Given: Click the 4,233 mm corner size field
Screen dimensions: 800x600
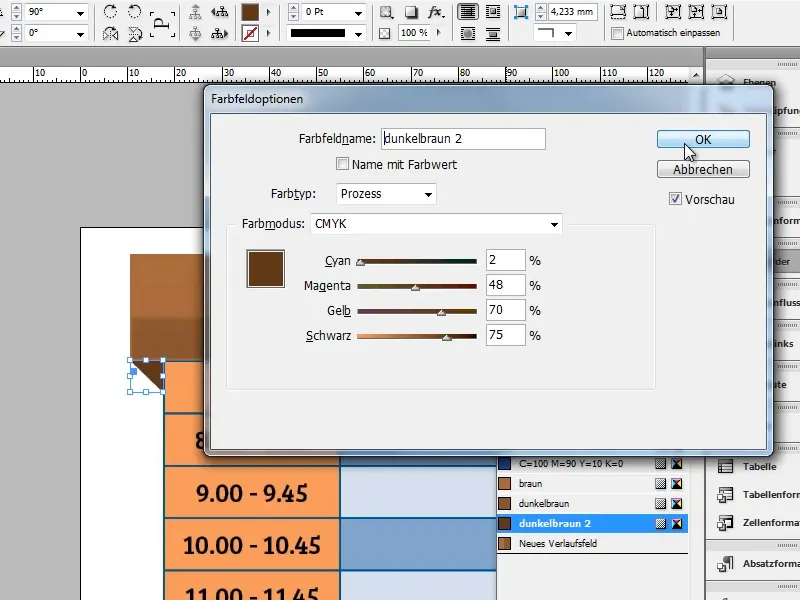Looking at the screenshot, I should coord(572,12).
